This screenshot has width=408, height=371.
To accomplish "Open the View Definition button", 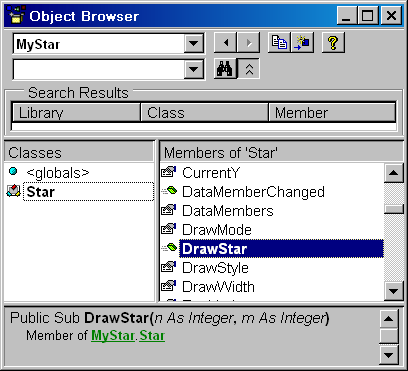I will point(302,43).
